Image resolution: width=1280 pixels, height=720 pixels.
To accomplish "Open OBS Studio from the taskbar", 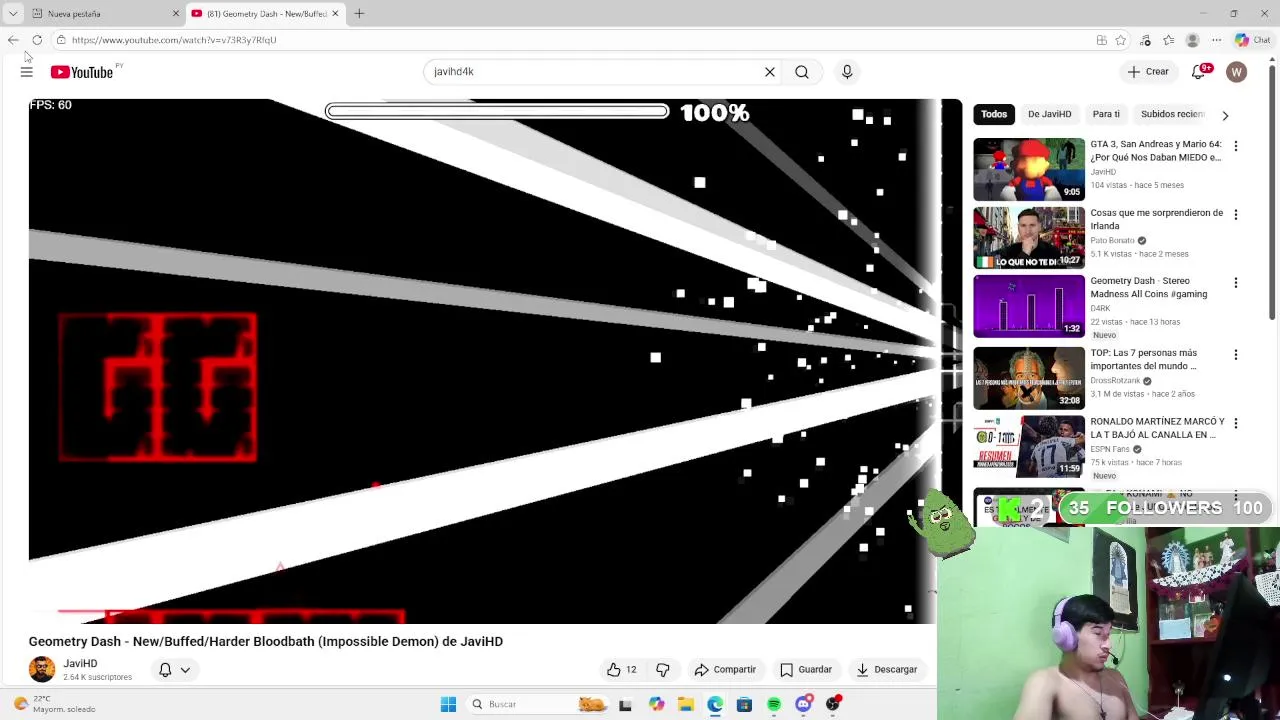I will pyautogui.click(x=833, y=704).
